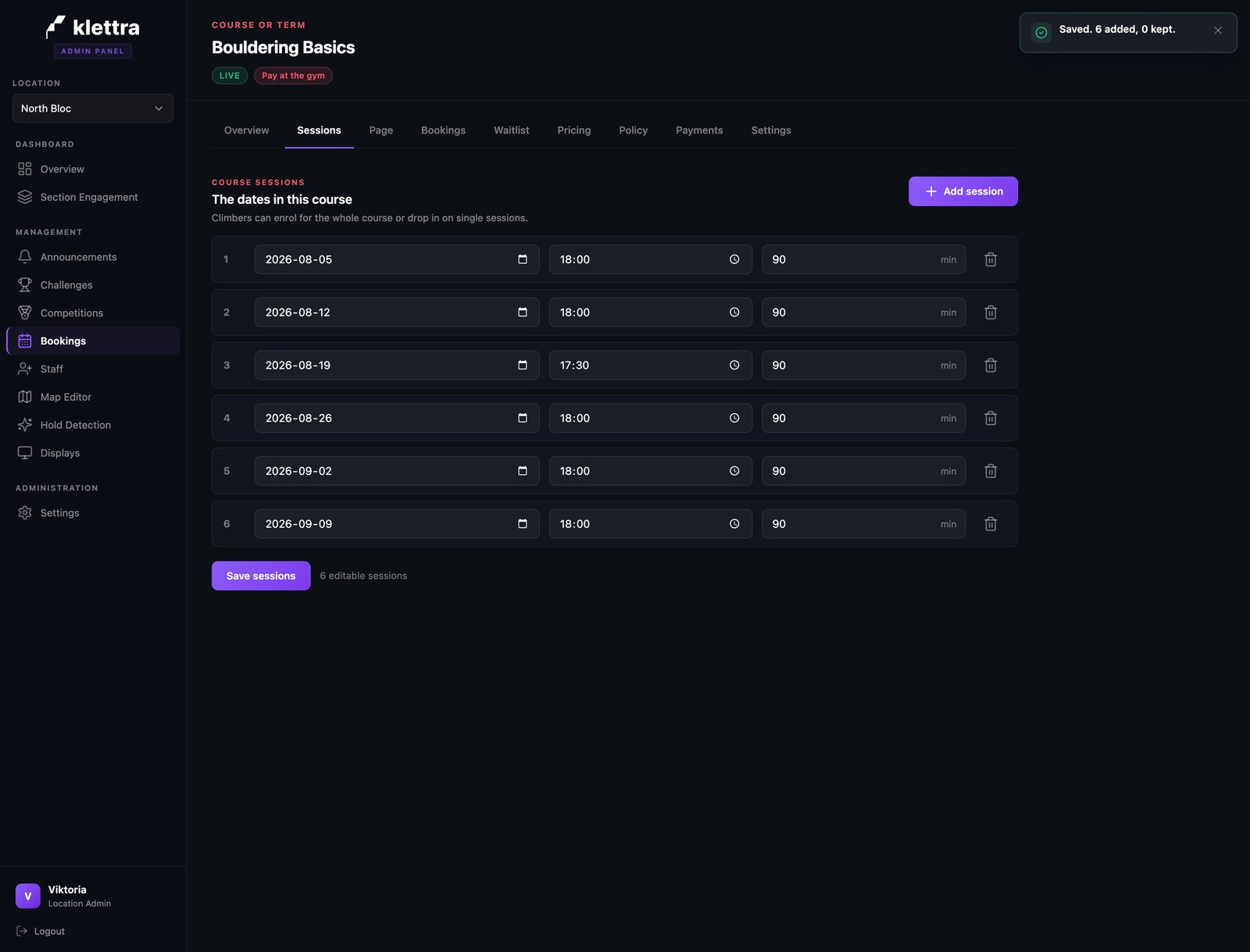Remove session 6 using its trash icon
Viewport: 1250px width, 952px height.
[991, 524]
